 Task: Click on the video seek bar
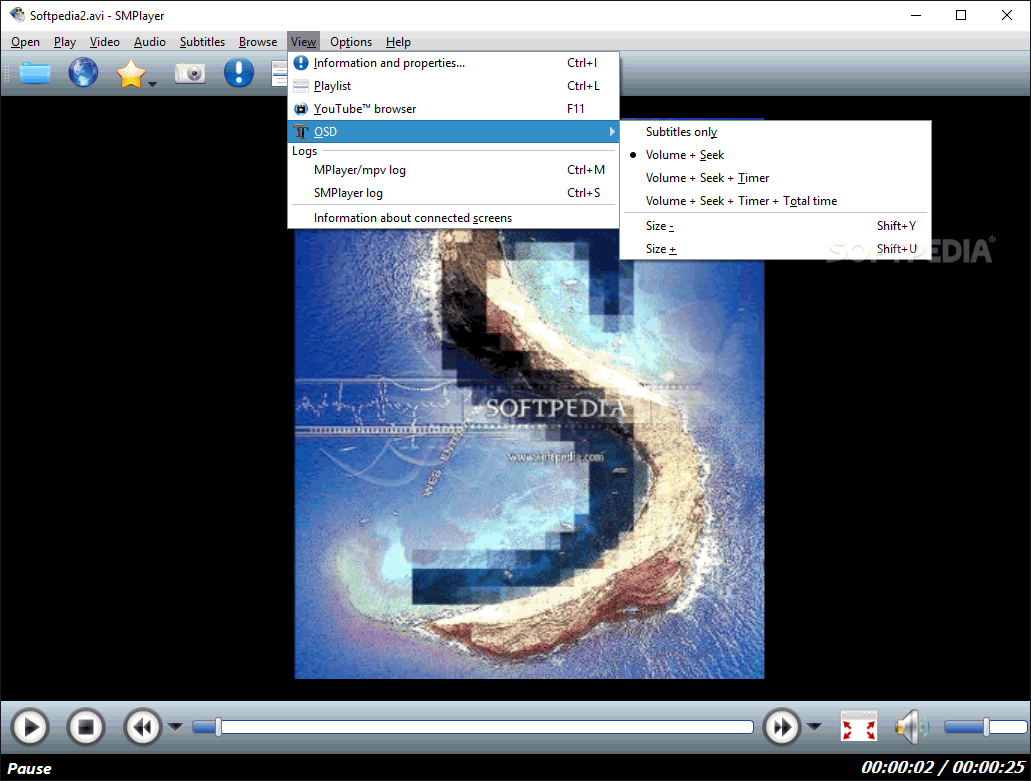click(473, 727)
